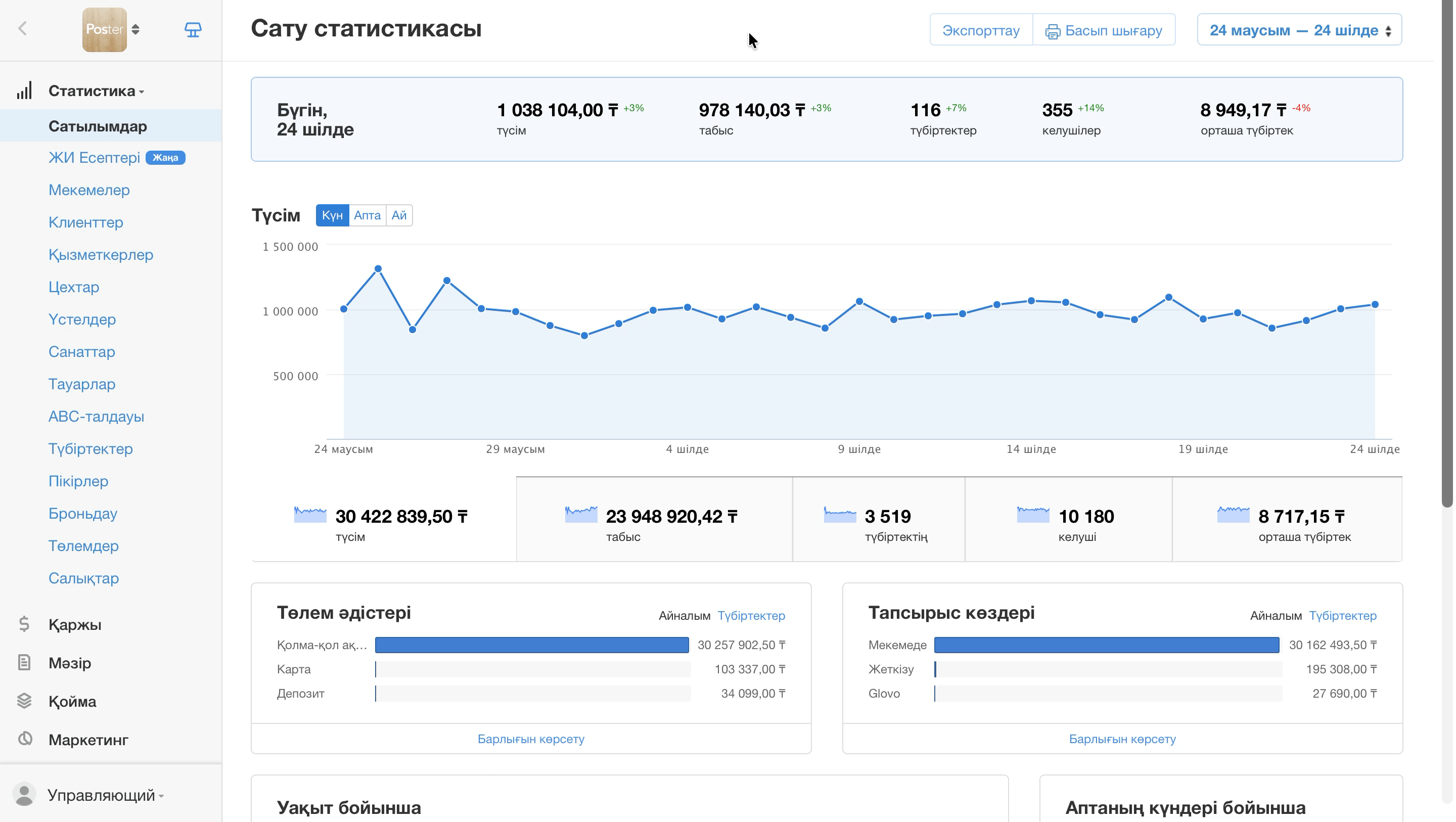Screen dimensions: 1456x822
Task: Open the date range dropdown
Action: 1299,30
